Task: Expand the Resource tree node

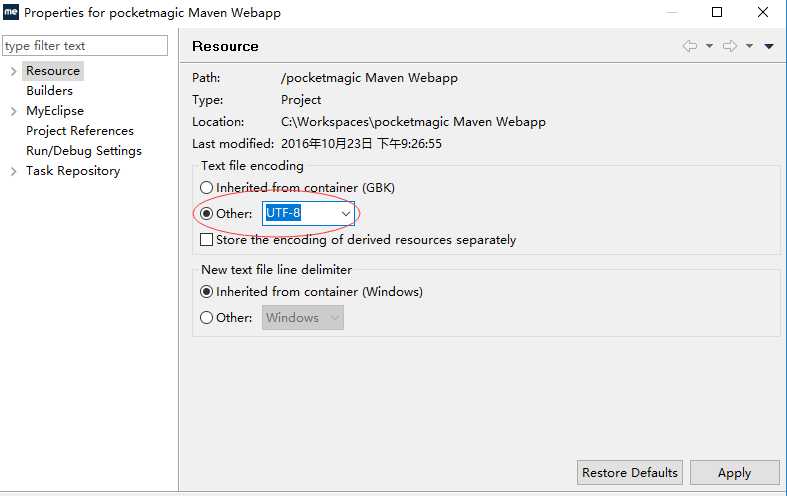Action: [14, 71]
